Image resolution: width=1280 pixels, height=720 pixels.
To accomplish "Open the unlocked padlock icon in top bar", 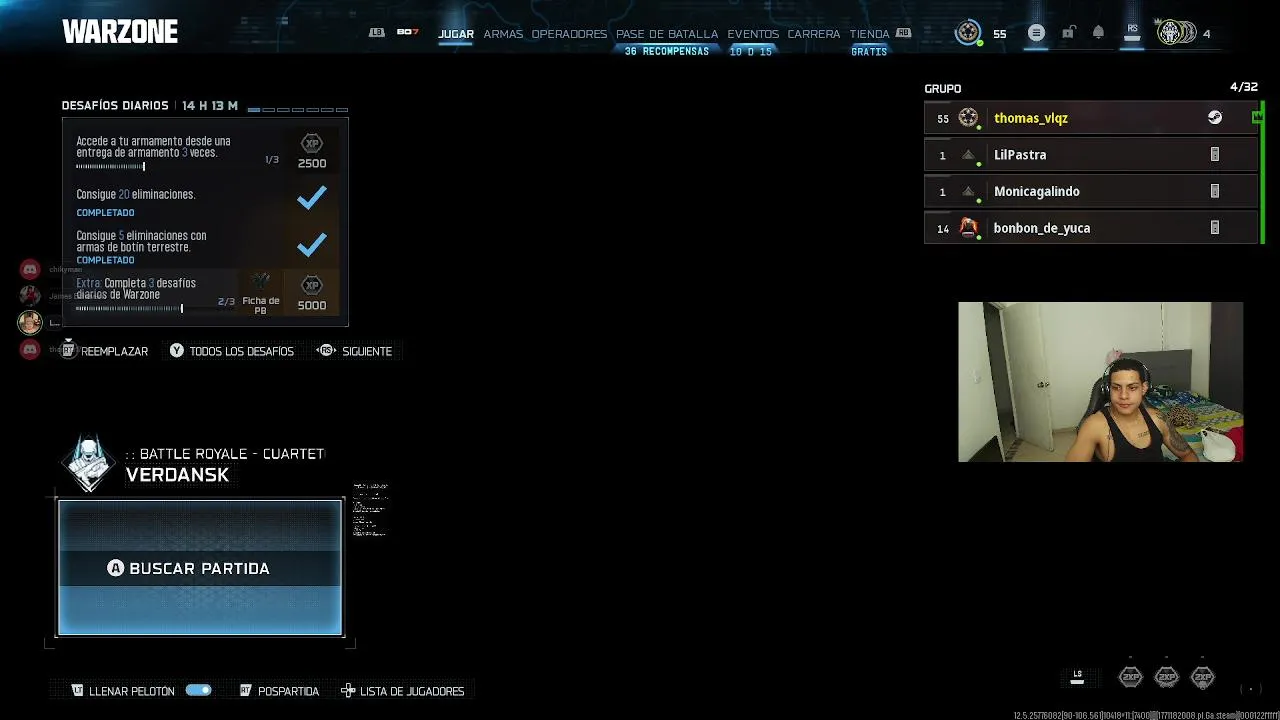I will click(x=1068, y=33).
